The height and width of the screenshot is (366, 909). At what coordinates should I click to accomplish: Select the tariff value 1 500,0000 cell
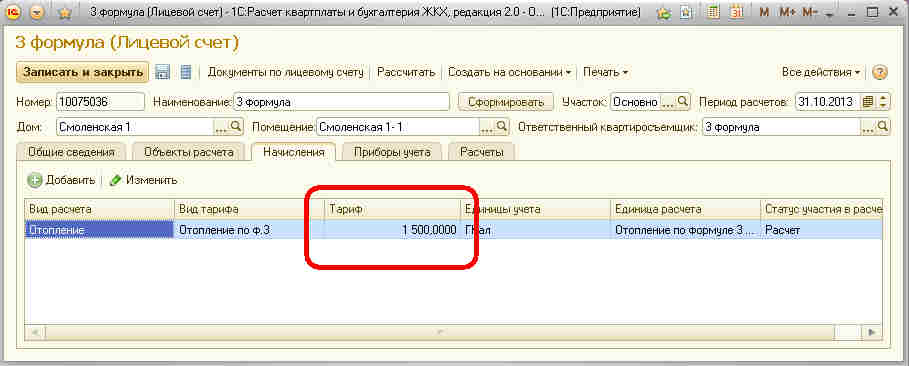coord(392,230)
